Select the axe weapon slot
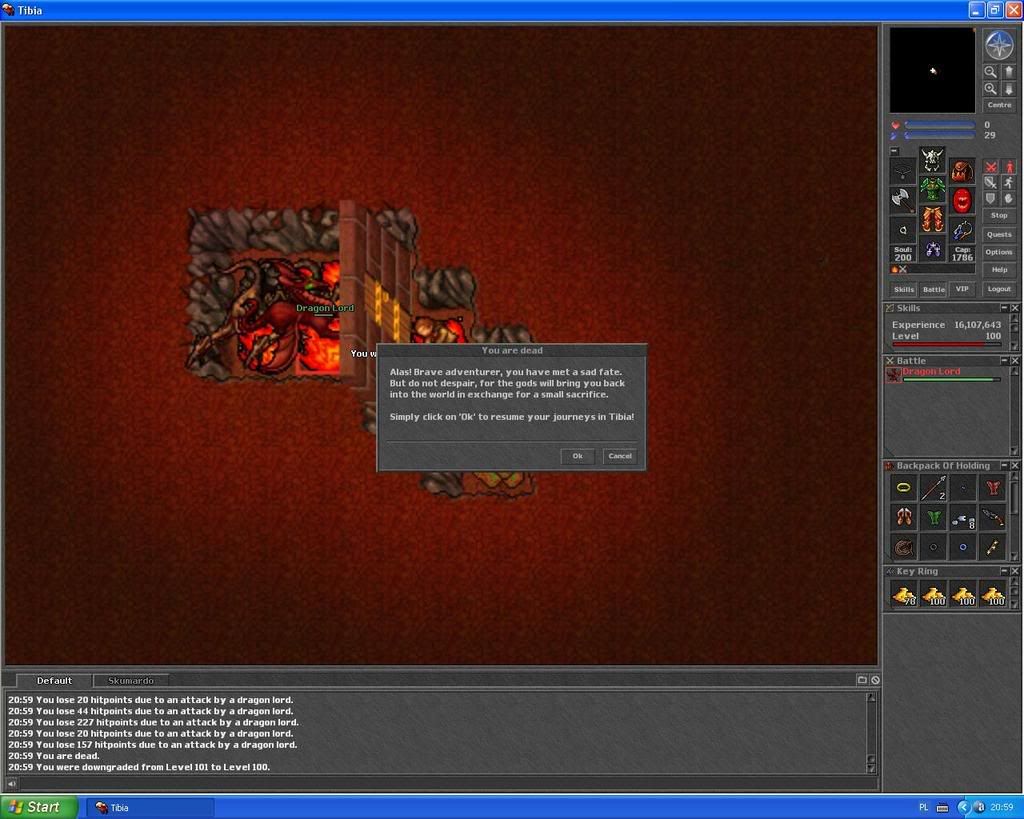 click(x=903, y=201)
